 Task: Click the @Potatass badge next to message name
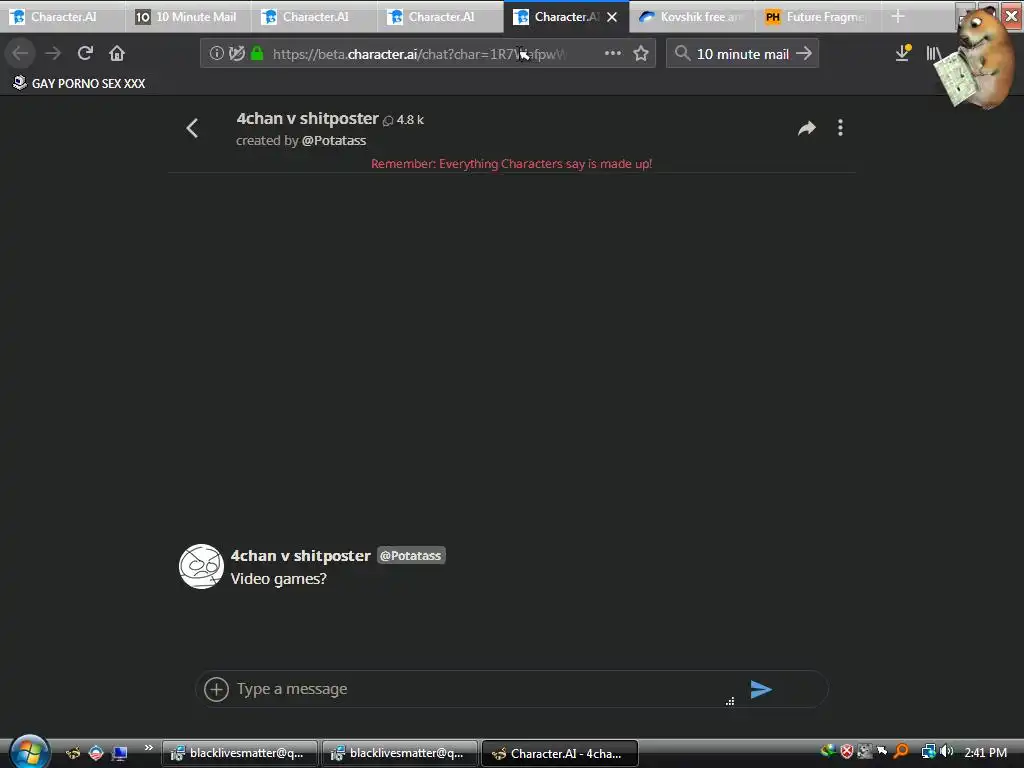(411, 556)
